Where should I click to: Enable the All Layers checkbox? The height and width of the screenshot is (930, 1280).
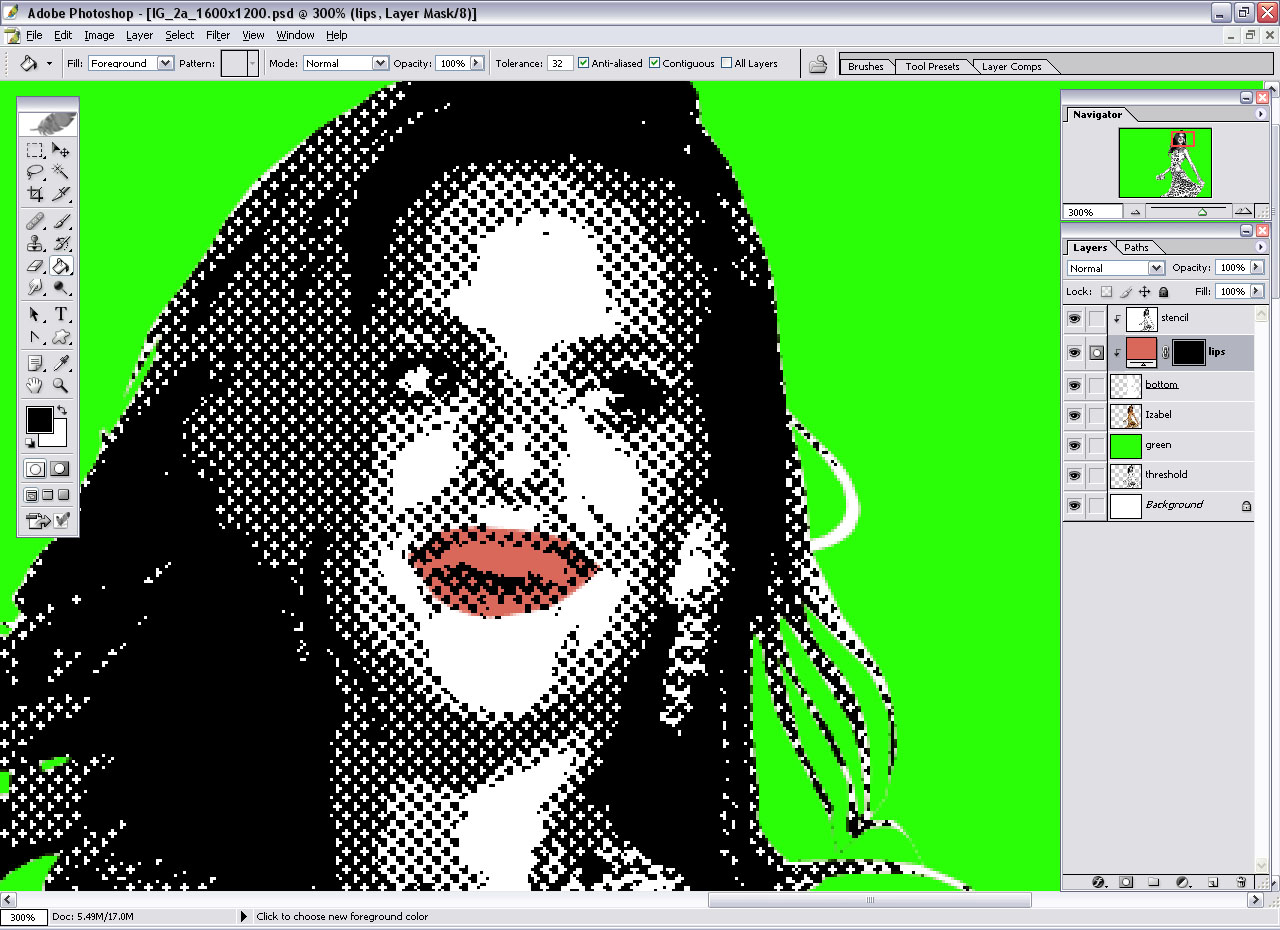tap(727, 63)
